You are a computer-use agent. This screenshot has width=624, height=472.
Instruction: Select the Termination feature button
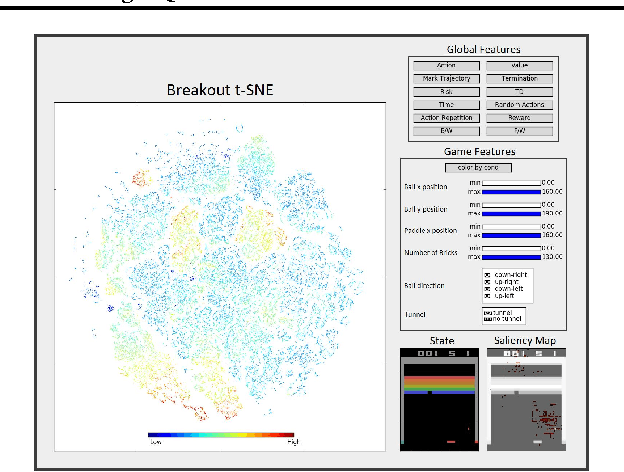point(520,78)
